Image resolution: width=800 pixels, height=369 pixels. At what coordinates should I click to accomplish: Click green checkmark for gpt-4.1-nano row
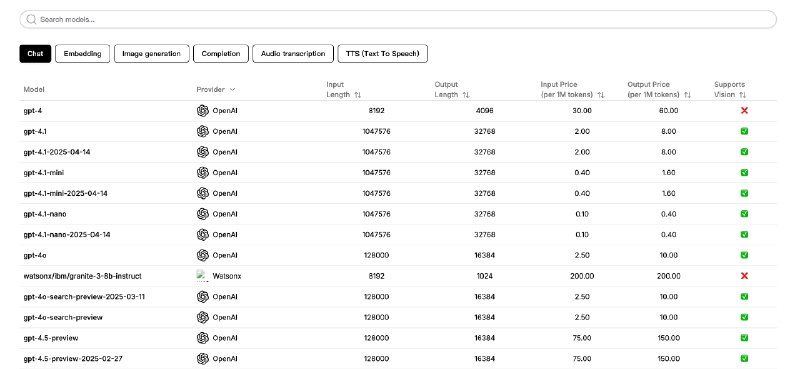744,213
